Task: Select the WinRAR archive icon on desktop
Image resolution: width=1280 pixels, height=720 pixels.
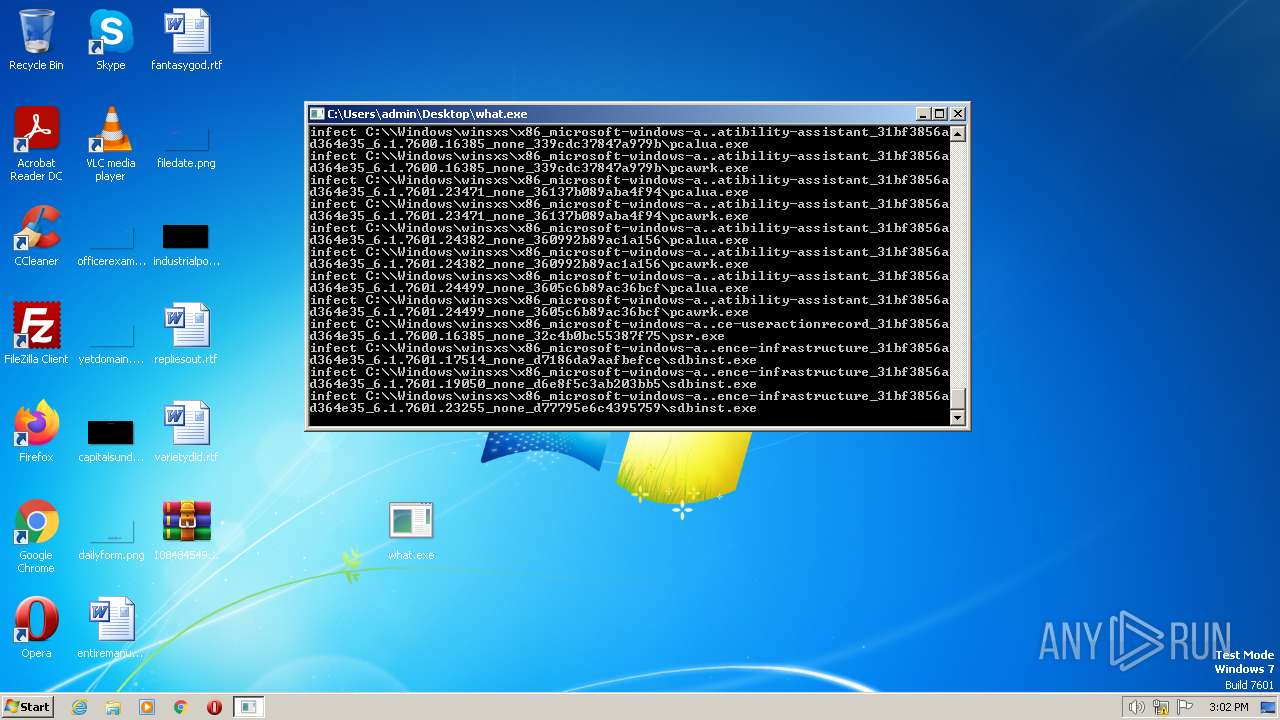Action: pos(186,530)
